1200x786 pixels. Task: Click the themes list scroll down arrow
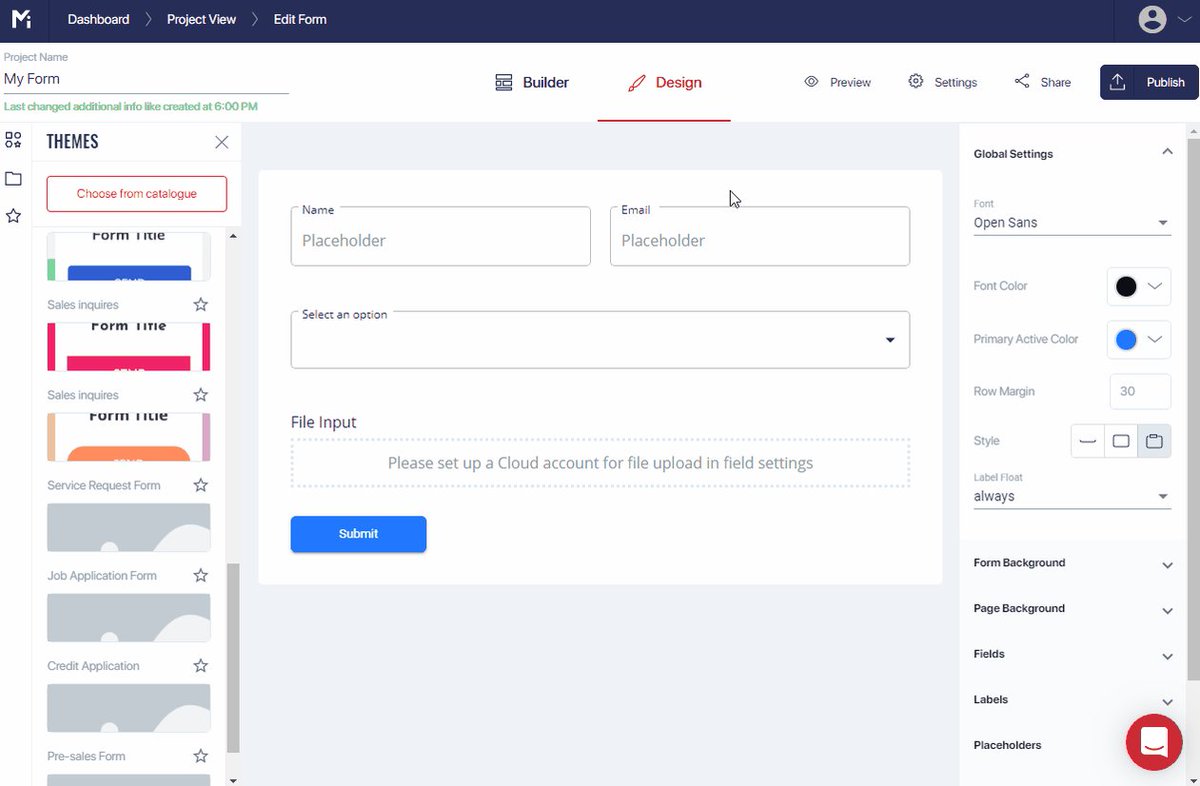[x=233, y=779]
